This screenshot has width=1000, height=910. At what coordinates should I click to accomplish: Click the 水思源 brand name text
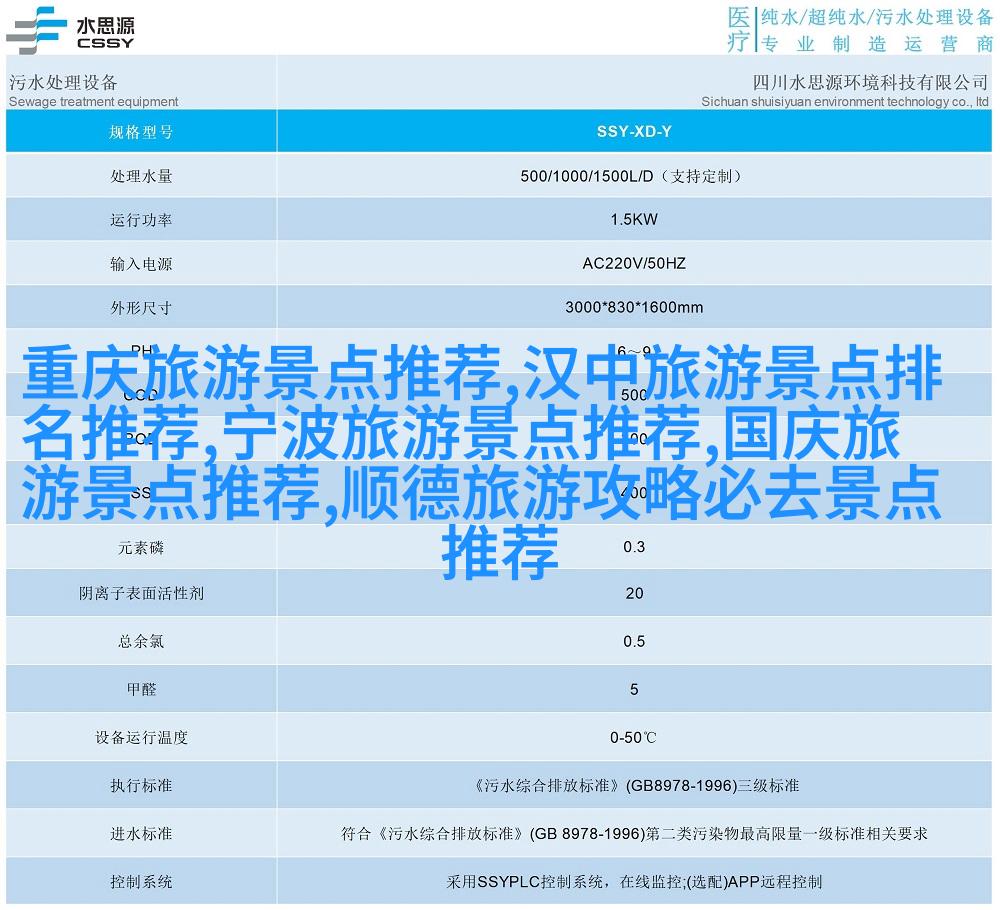[105, 26]
